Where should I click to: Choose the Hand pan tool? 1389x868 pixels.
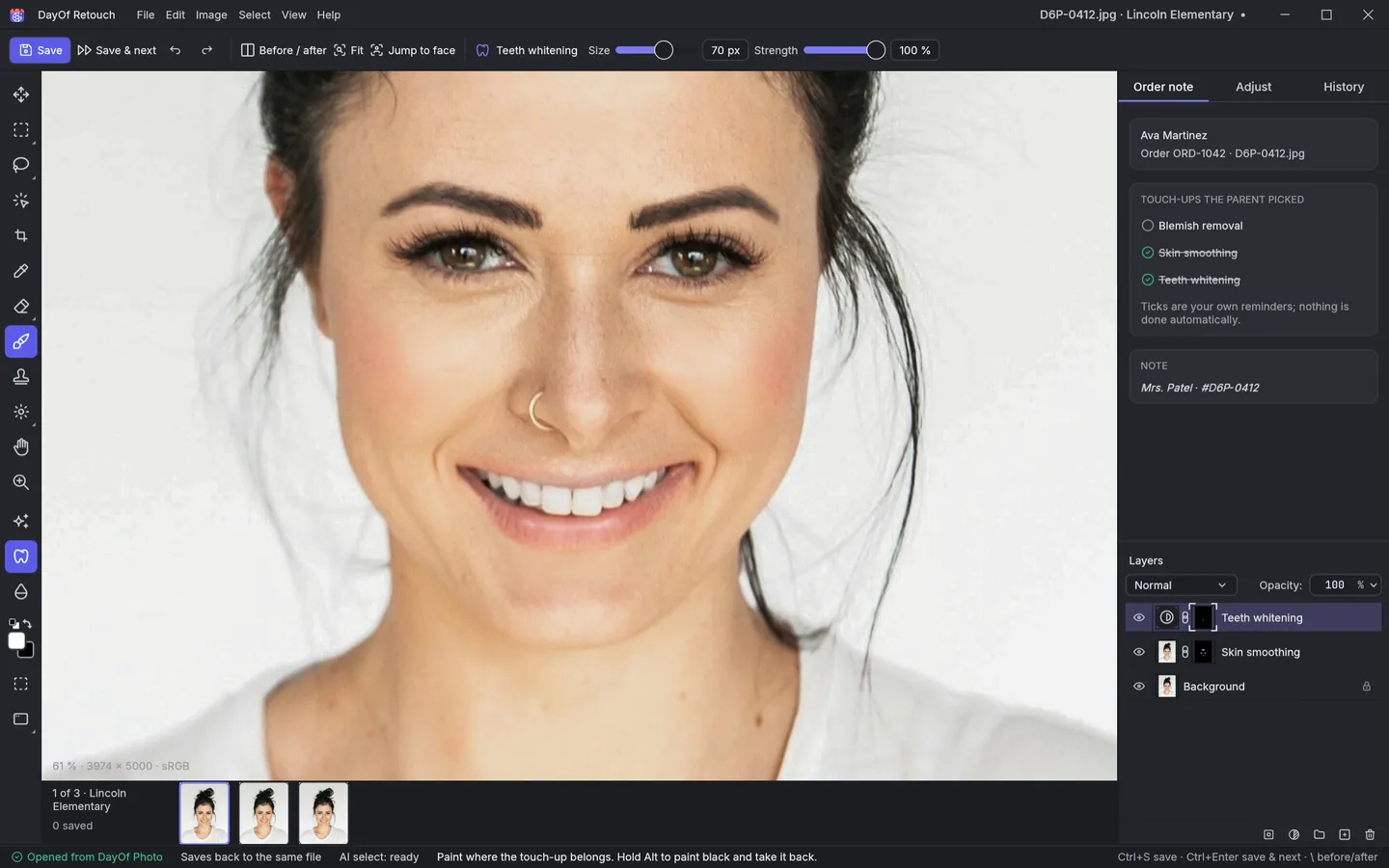tap(21, 448)
